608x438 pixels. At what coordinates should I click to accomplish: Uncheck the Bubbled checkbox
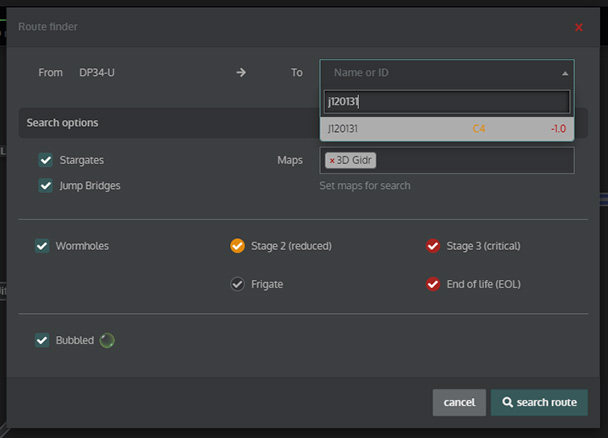pos(42,340)
